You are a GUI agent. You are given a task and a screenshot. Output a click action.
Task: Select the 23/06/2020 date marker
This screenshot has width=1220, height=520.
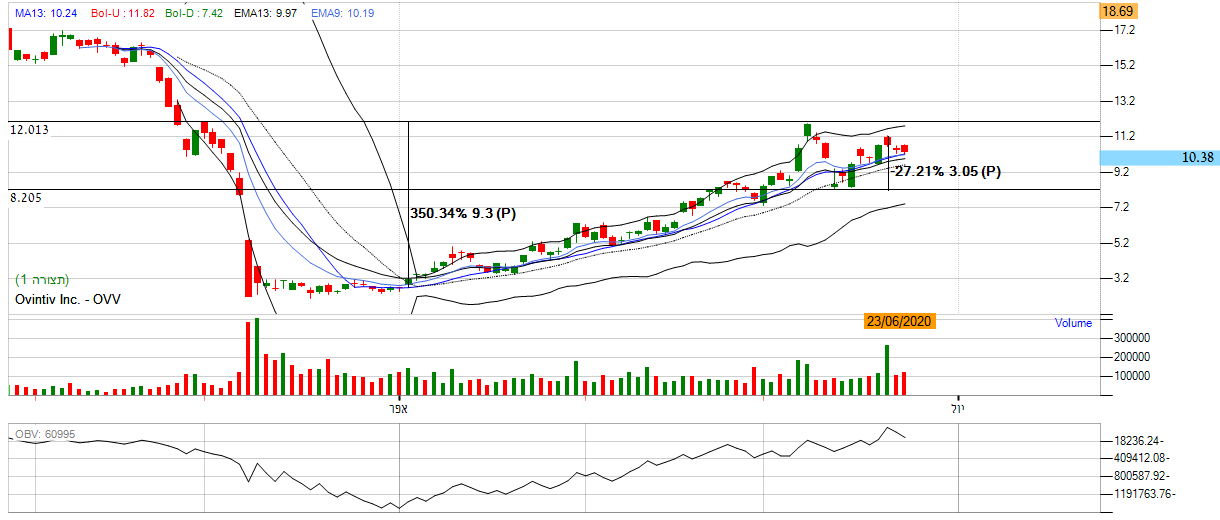tap(900, 321)
